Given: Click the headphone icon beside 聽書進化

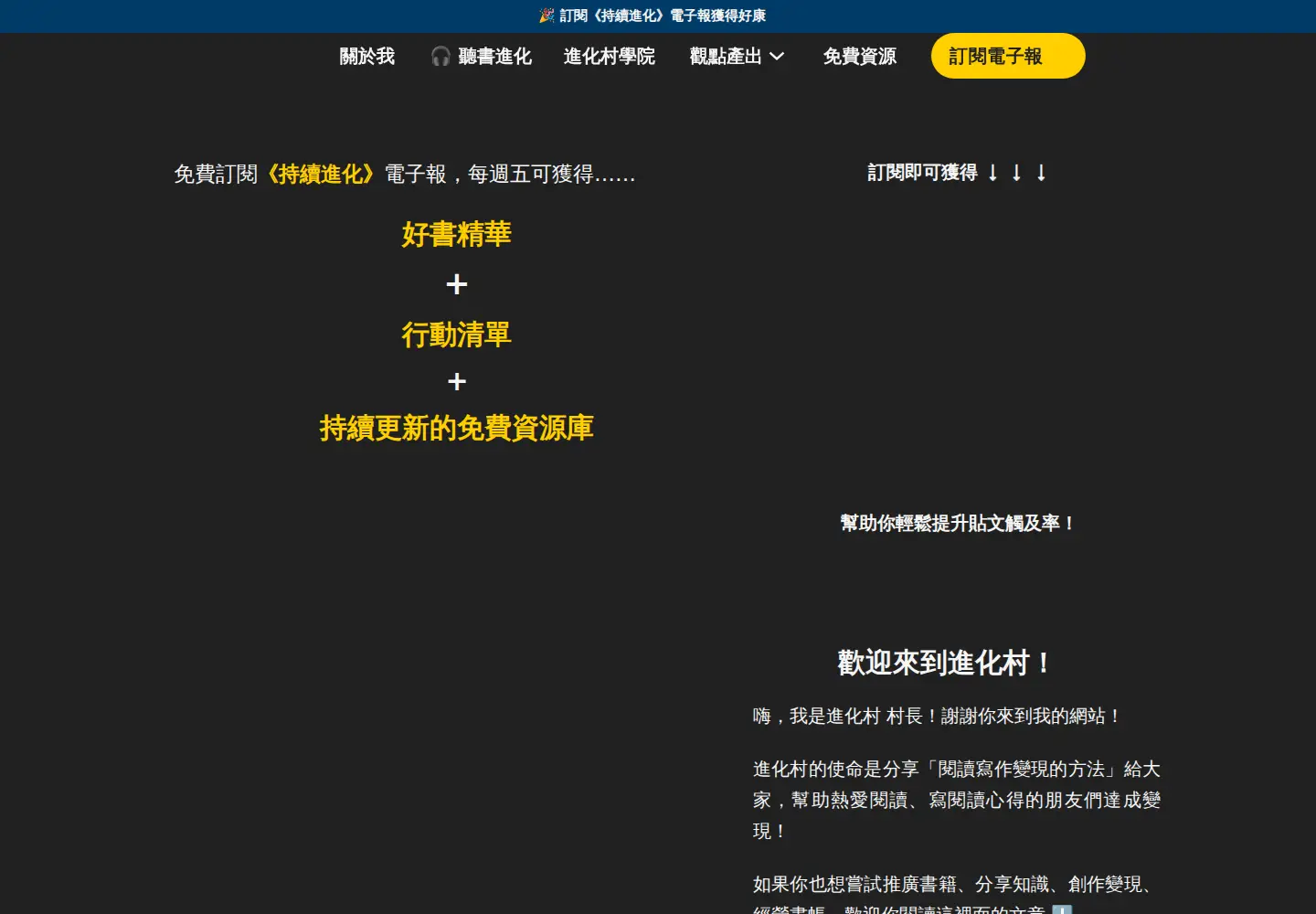Looking at the screenshot, I should click(441, 57).
